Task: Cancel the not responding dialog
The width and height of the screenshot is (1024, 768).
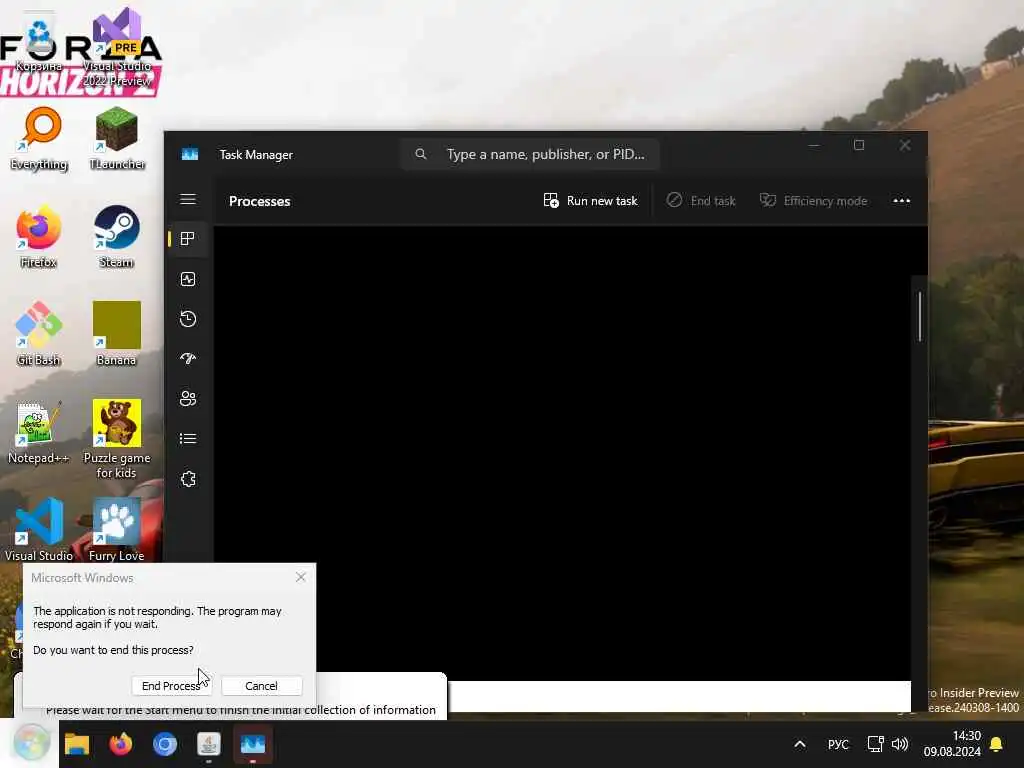Action: 261,686
